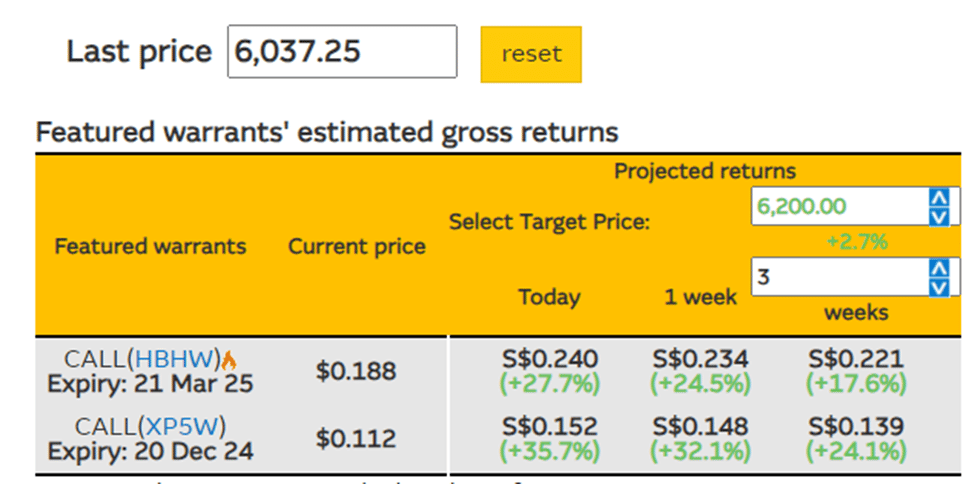This screenshot has width=975, height=484.
Task: Increase the target price with up arrow
Action: pyautogui.click(x=938, y=198)
